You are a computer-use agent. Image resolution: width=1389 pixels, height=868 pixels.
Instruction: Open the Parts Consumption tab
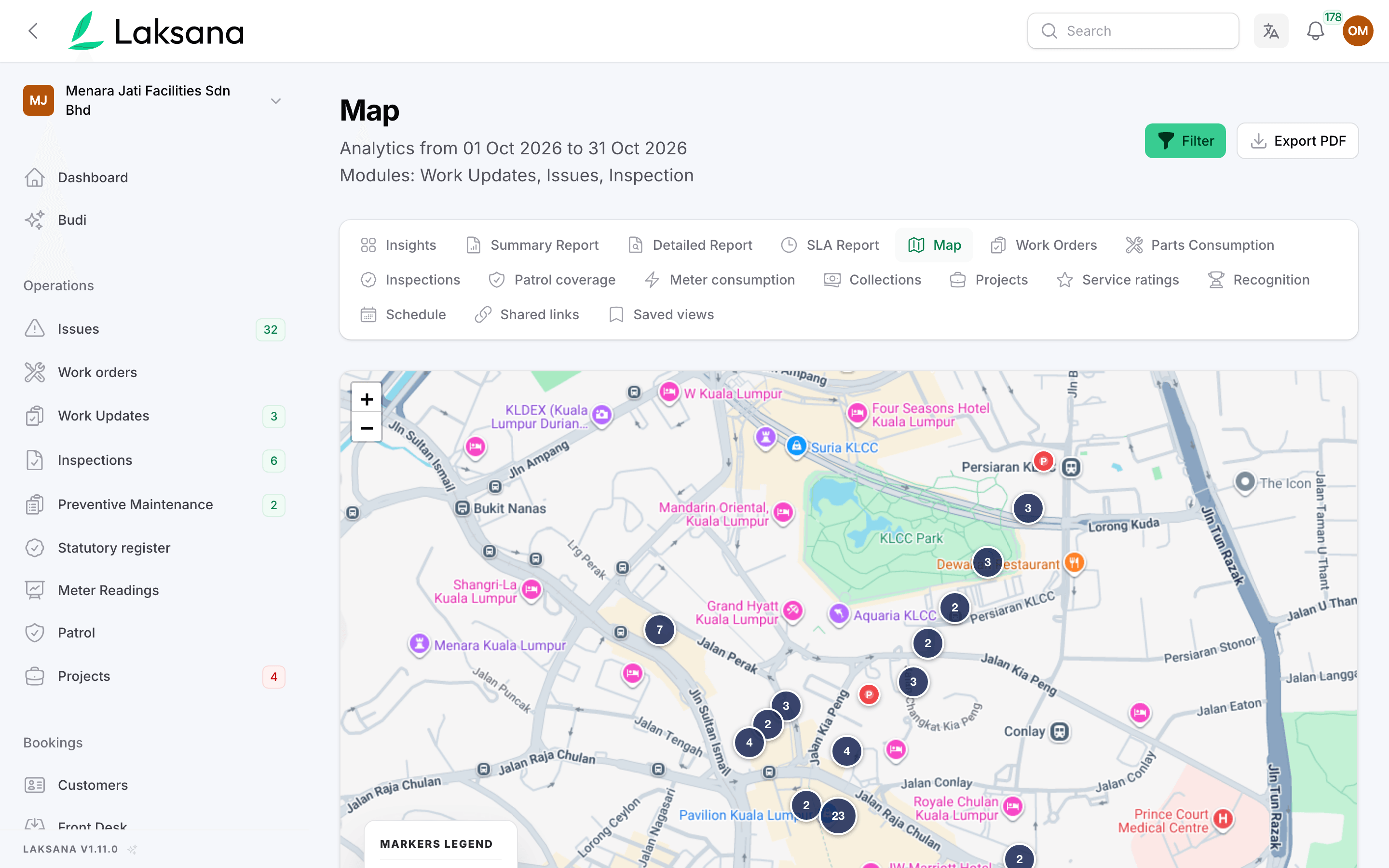click(1200, 245)
